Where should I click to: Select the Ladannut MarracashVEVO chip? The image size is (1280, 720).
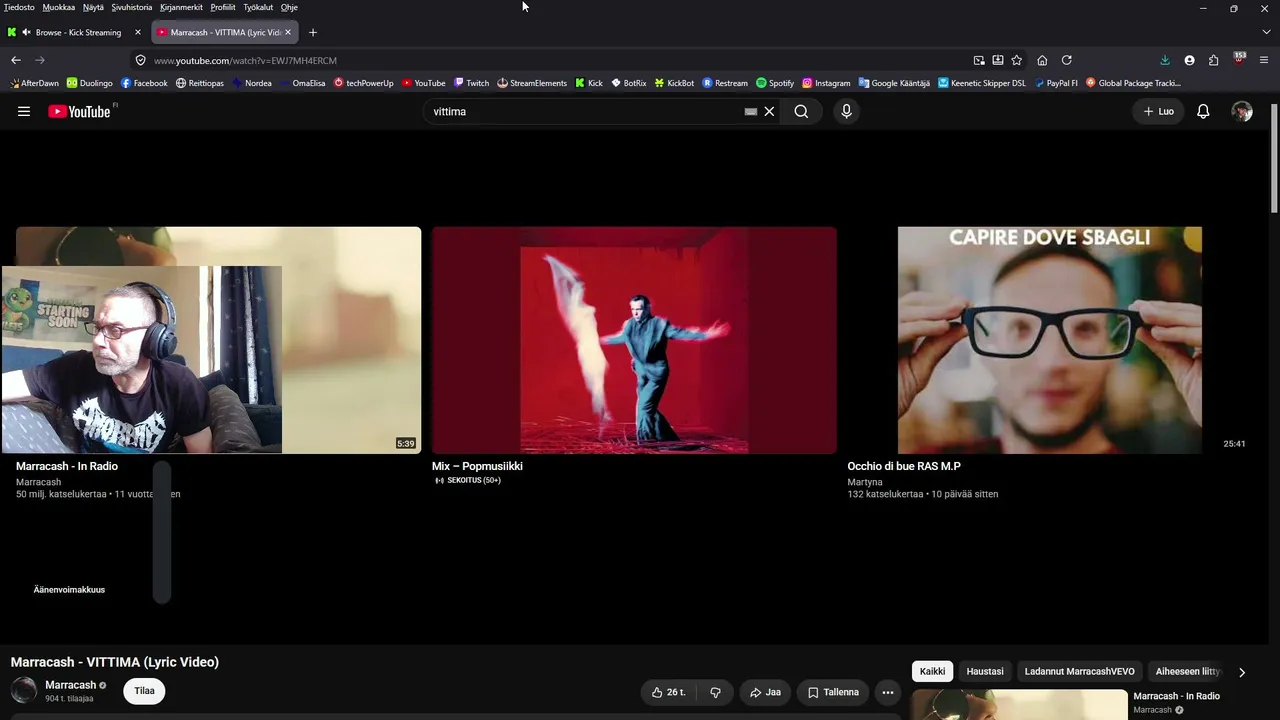(x=1079, y=672)
